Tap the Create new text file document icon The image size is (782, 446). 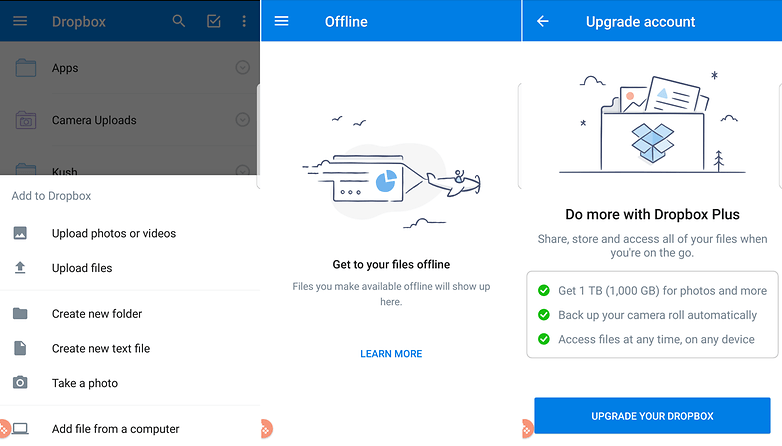(20, 348)
